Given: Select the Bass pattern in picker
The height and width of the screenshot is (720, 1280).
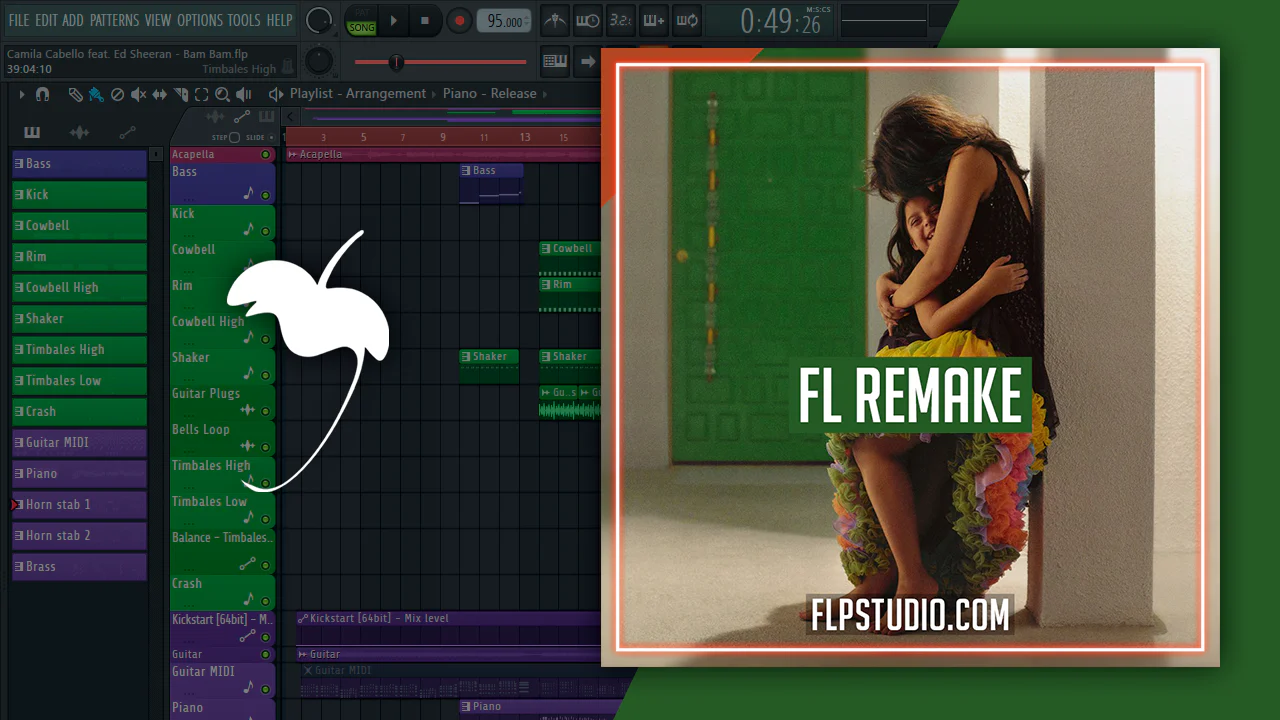Looking at the screenshot, I should [x=79, y=164].
